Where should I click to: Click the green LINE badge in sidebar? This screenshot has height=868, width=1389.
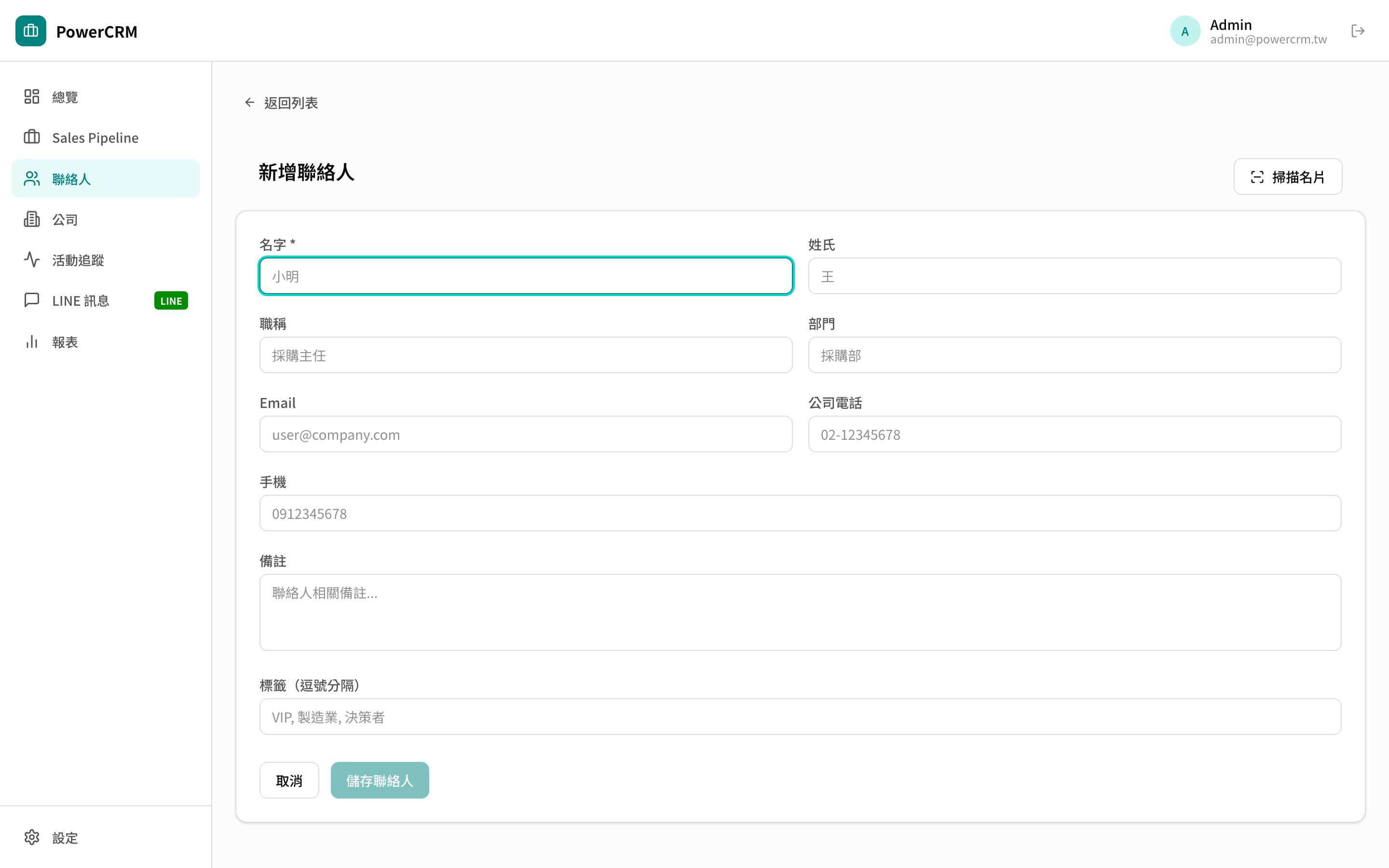(170, 300)
